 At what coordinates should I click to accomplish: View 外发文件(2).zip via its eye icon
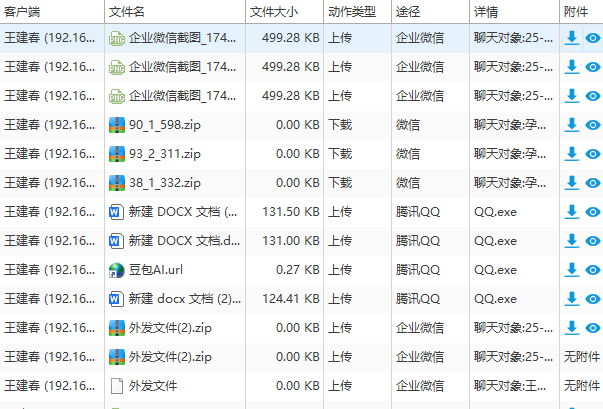593,328
